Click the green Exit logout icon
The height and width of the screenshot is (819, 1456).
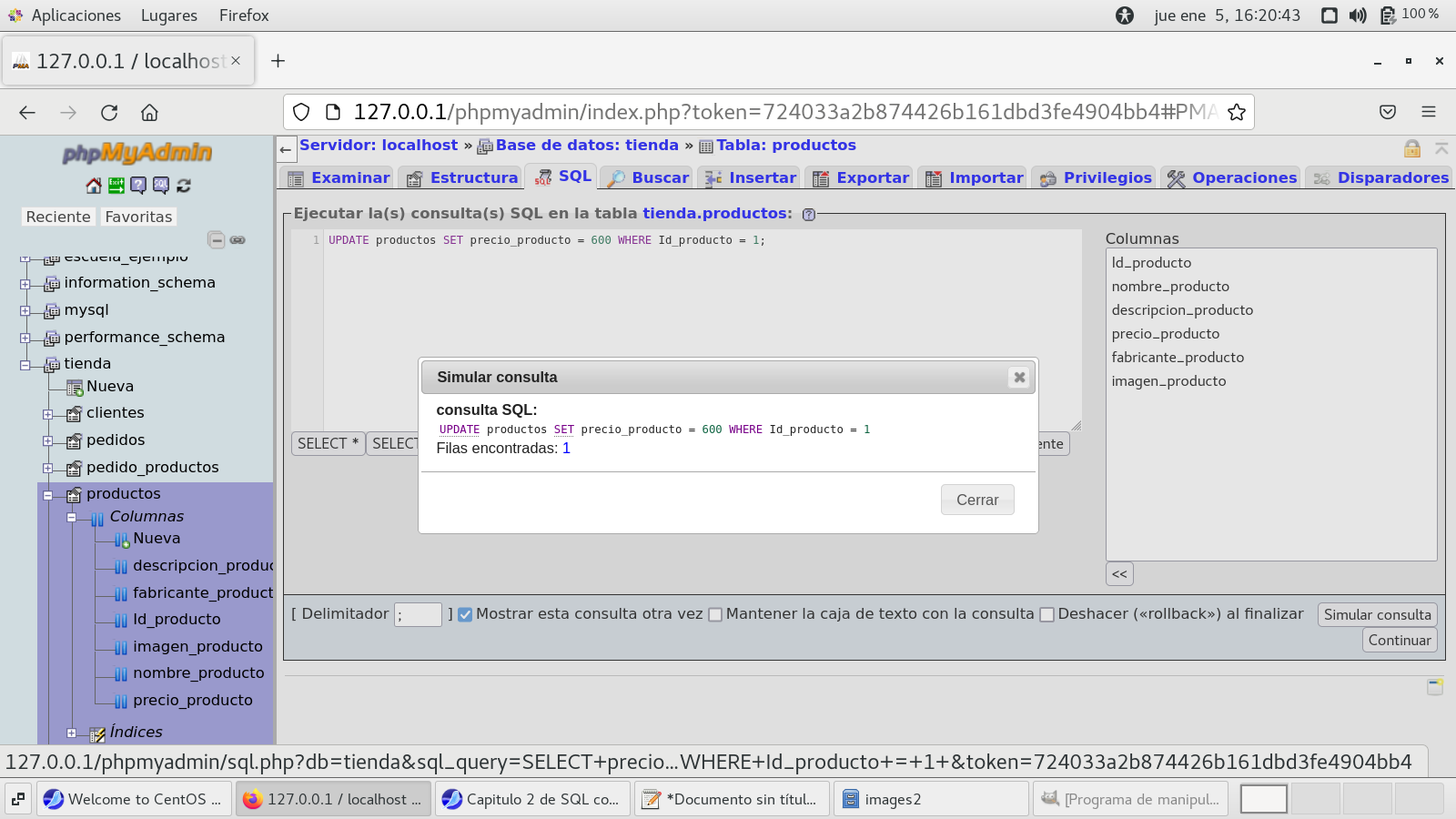(116, 186)
